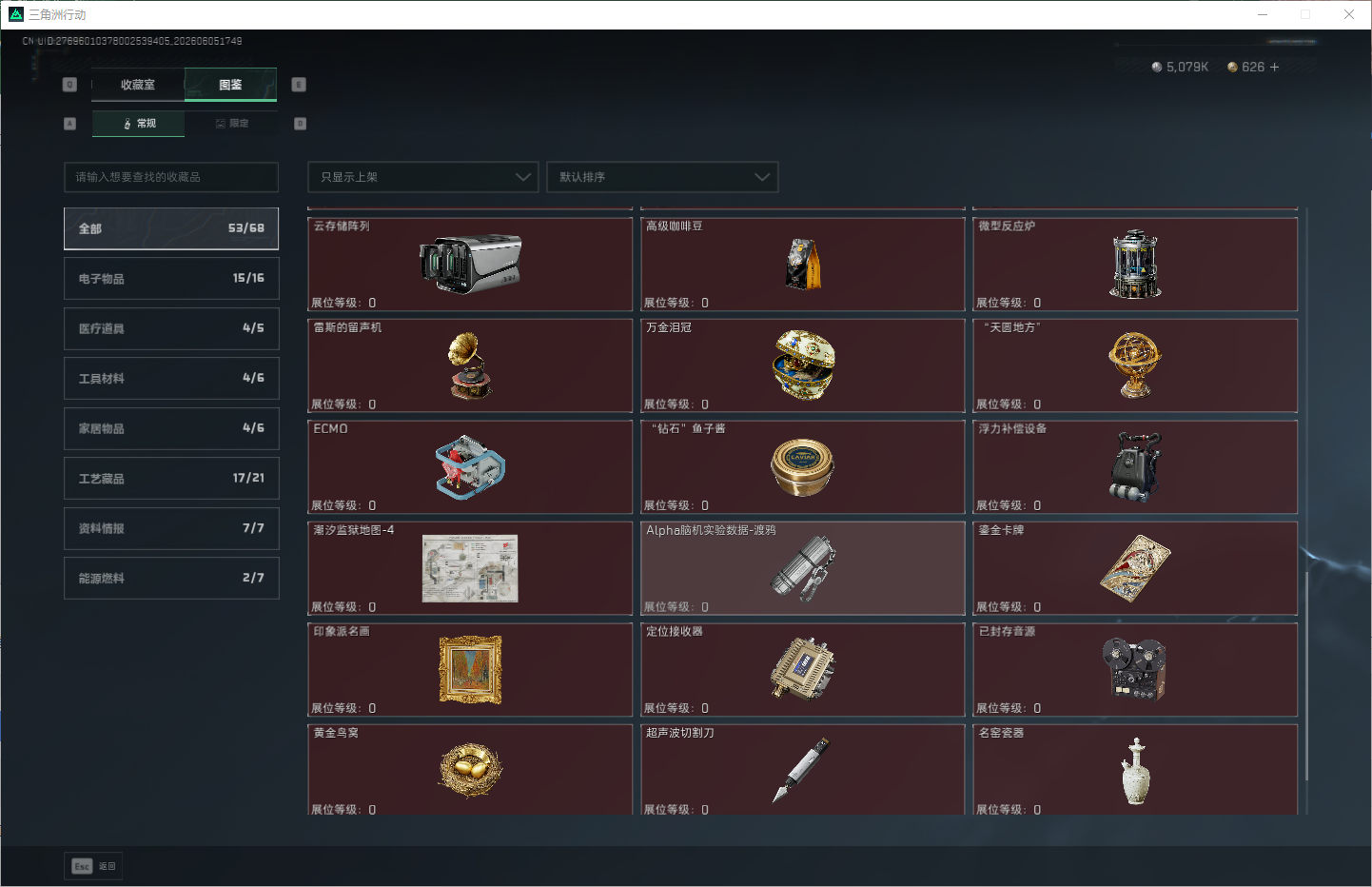Select the ECMO machine item icon
The height and width of the screenshot is (887, 1372).
470,467
